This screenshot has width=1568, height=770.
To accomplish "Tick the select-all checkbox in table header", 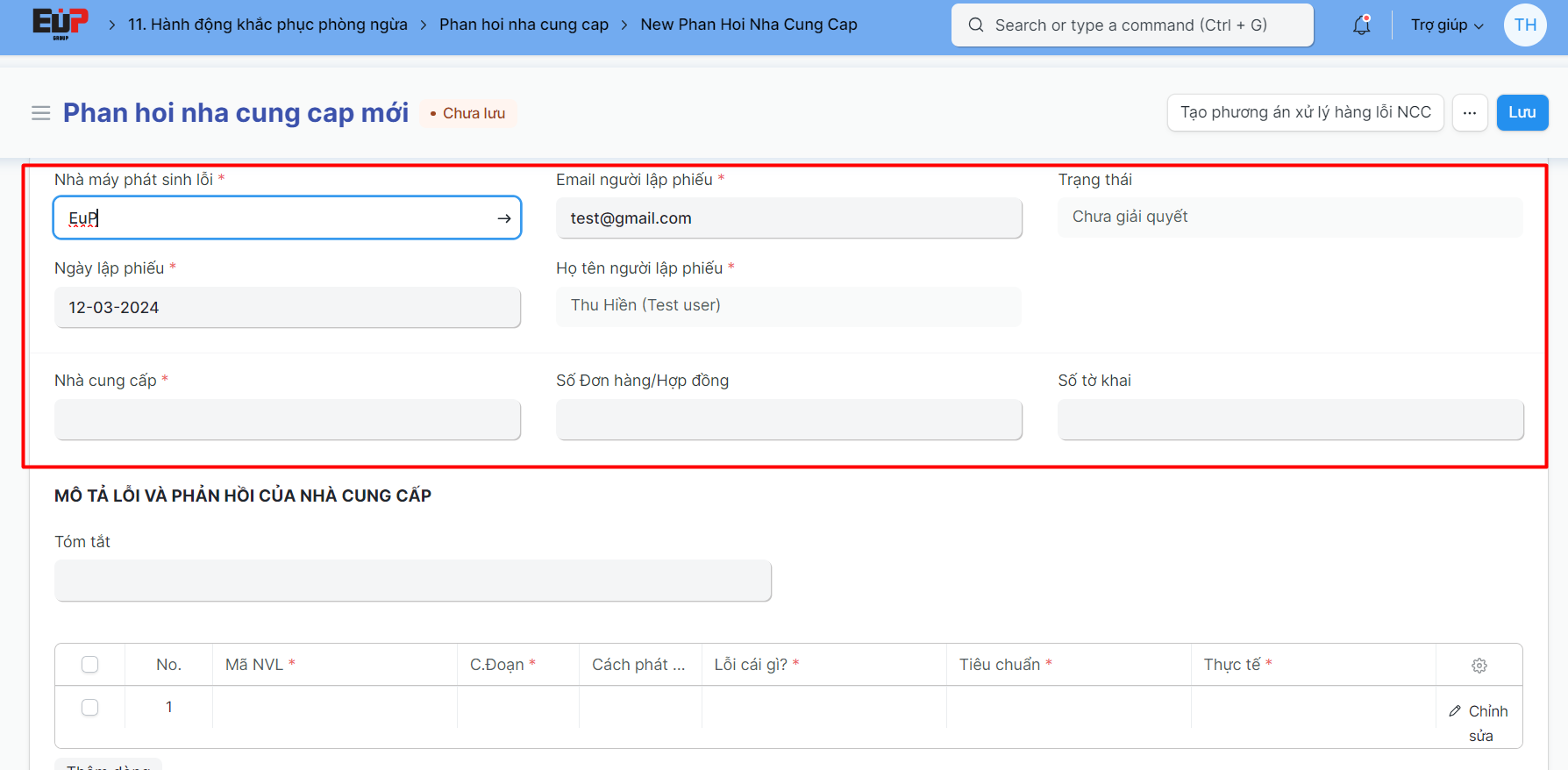I will point(89,665).
